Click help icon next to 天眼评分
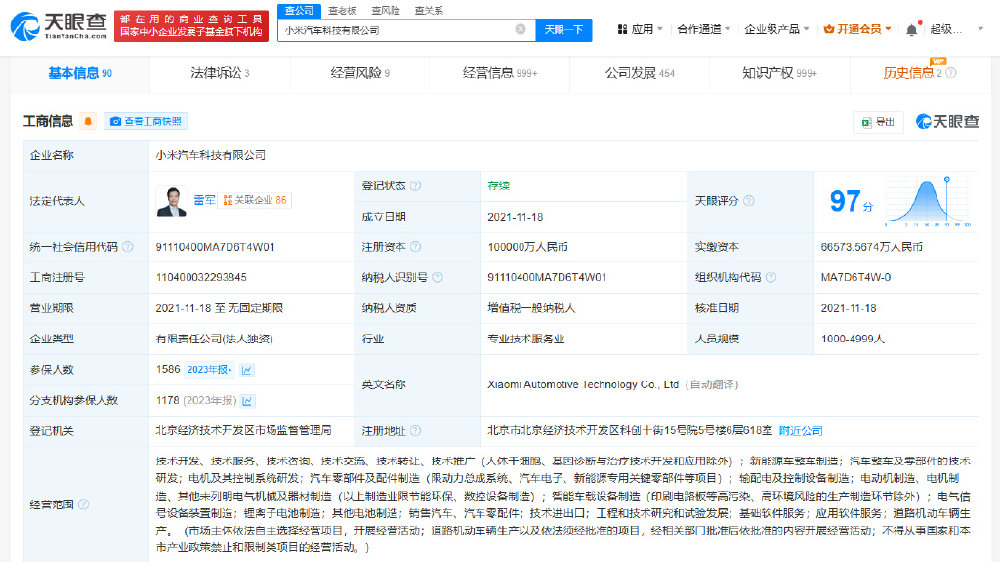The width and height of the screenshot is (1000, 562). point(749,201)
